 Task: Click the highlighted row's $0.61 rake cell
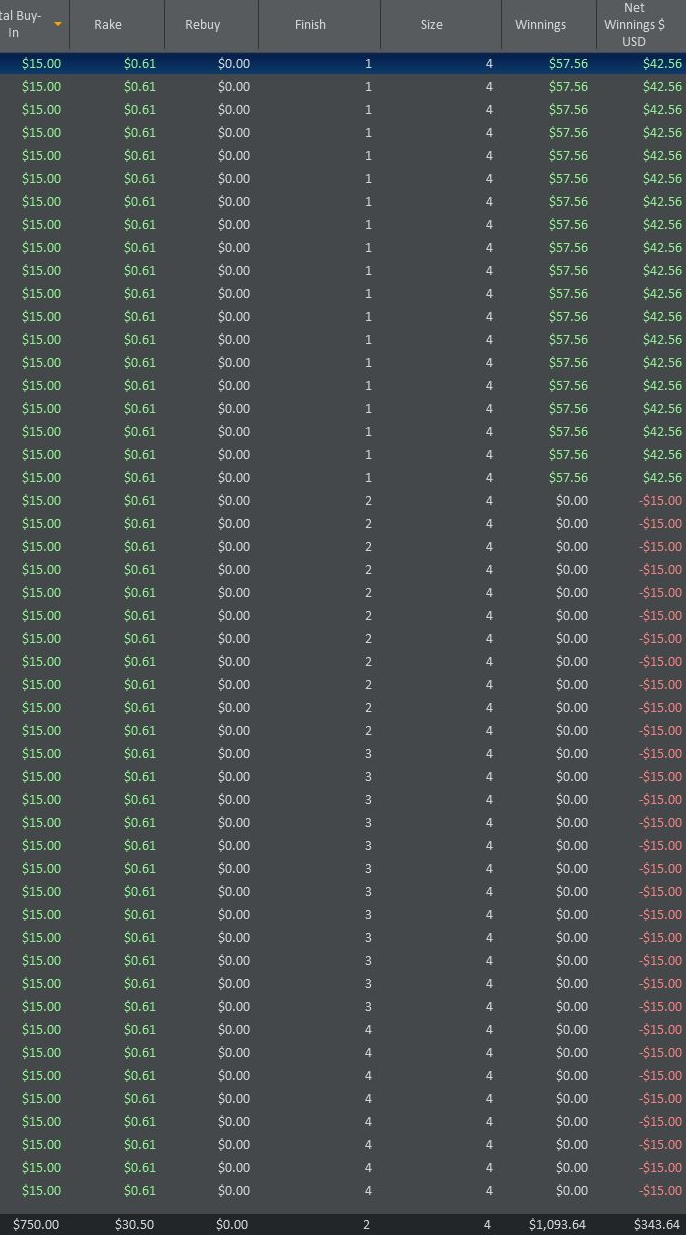pos(140,63)
